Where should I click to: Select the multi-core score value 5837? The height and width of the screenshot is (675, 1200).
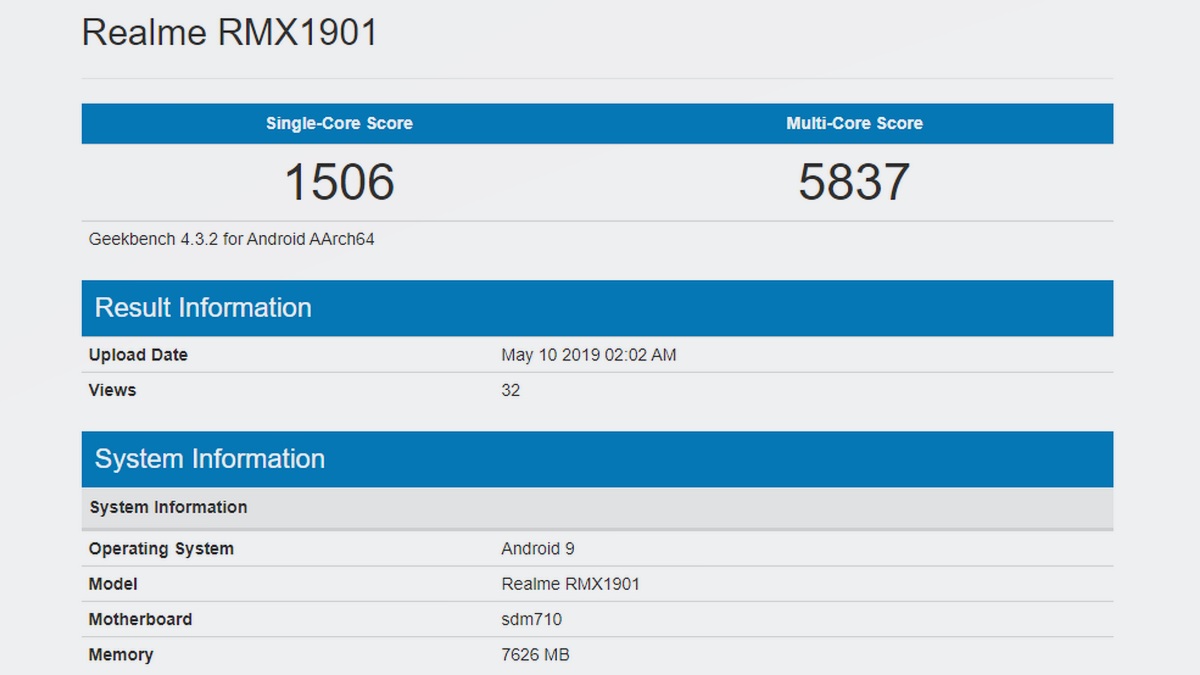tap(854, 182)
